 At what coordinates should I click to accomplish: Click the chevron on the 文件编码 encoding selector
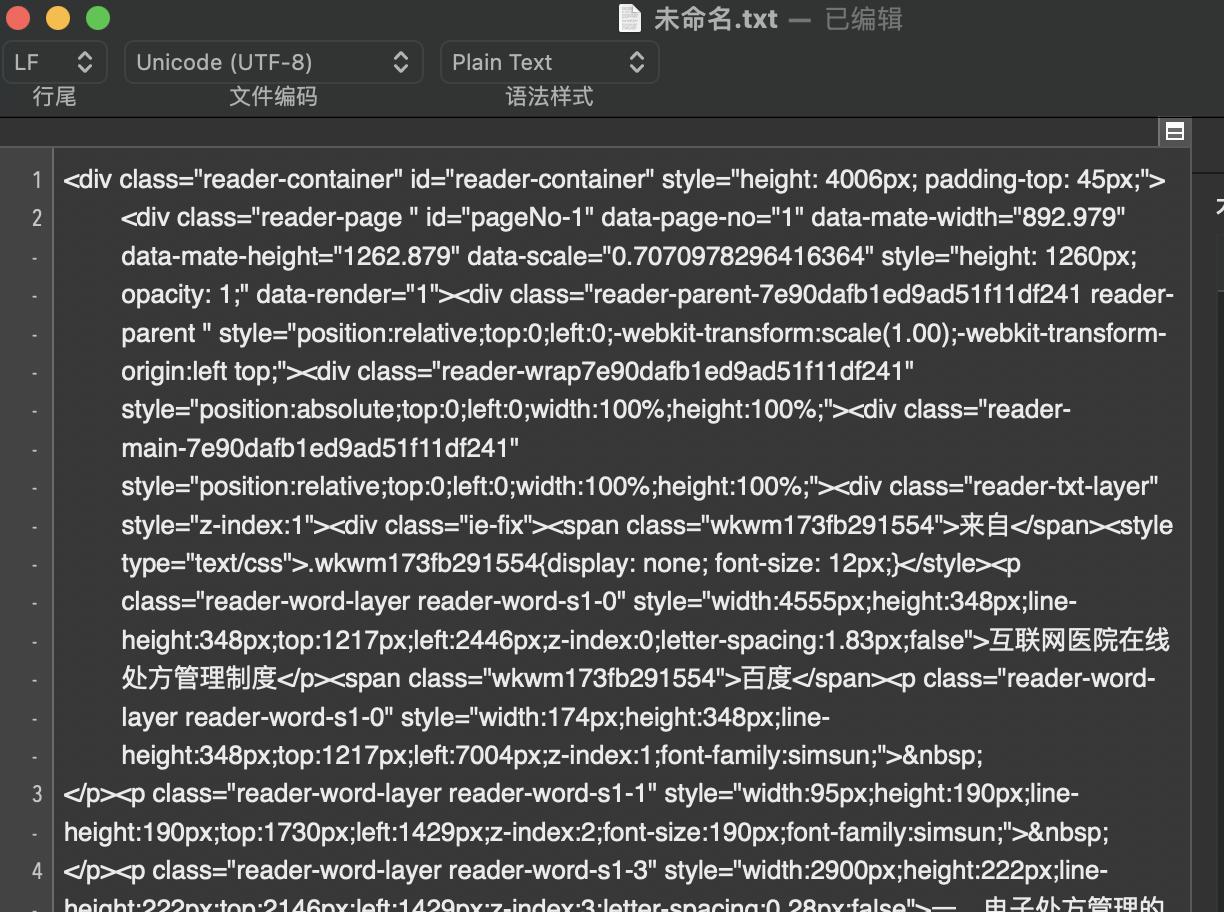401,62
